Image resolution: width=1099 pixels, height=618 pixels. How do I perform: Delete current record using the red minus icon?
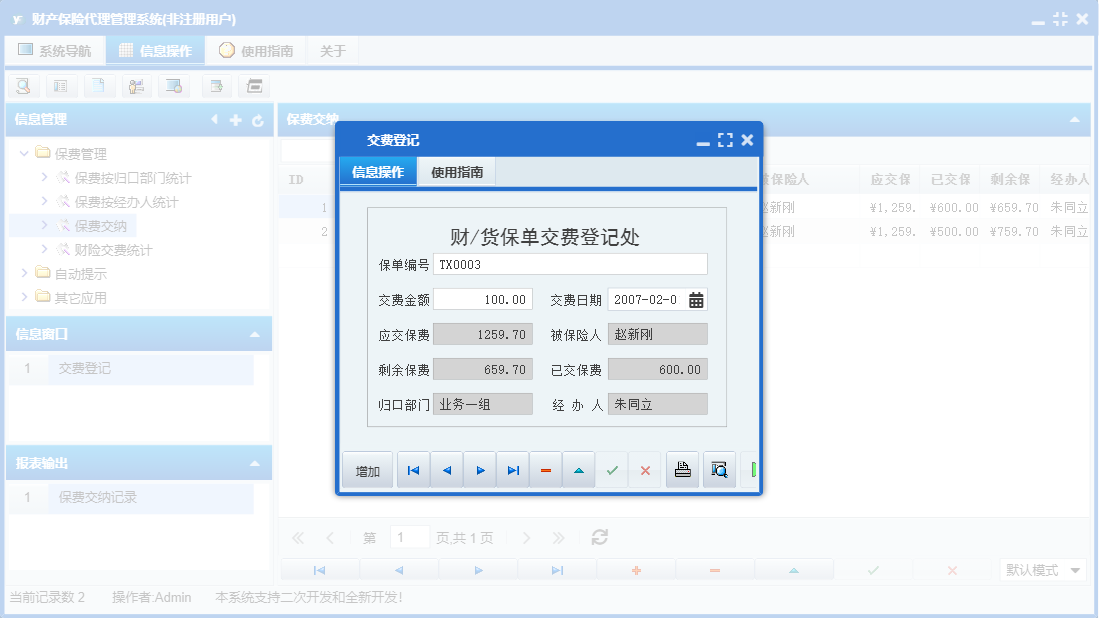tap(546, 469)
